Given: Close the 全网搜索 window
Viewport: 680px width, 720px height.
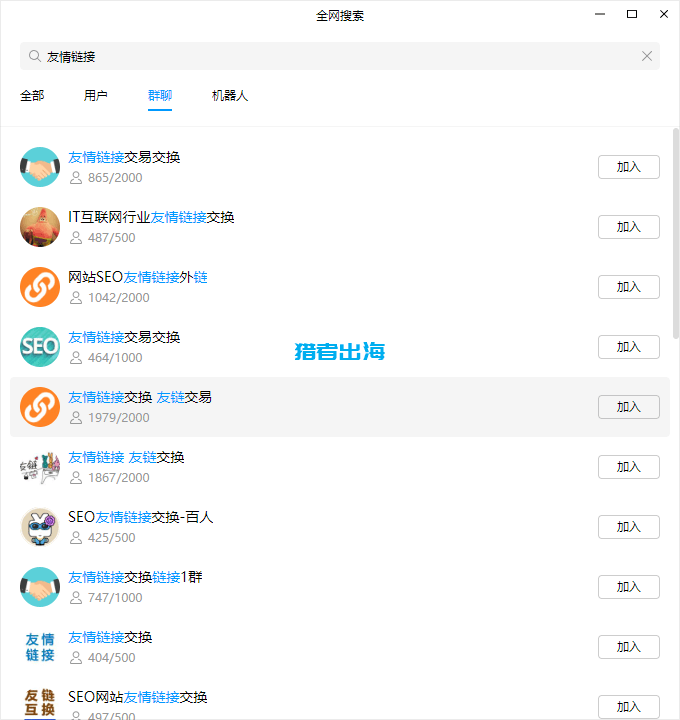Looking at the screenshot, I should click(x=663, y=14).
